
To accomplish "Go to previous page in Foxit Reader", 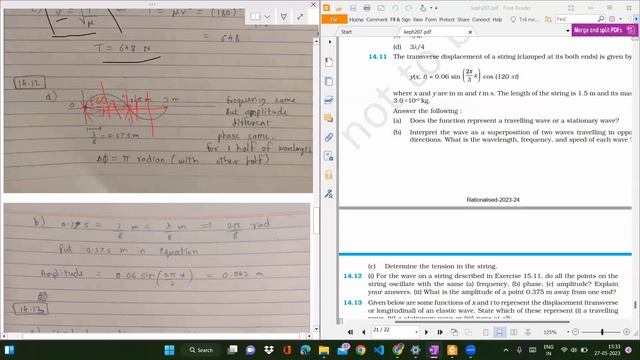I will 363,332.
